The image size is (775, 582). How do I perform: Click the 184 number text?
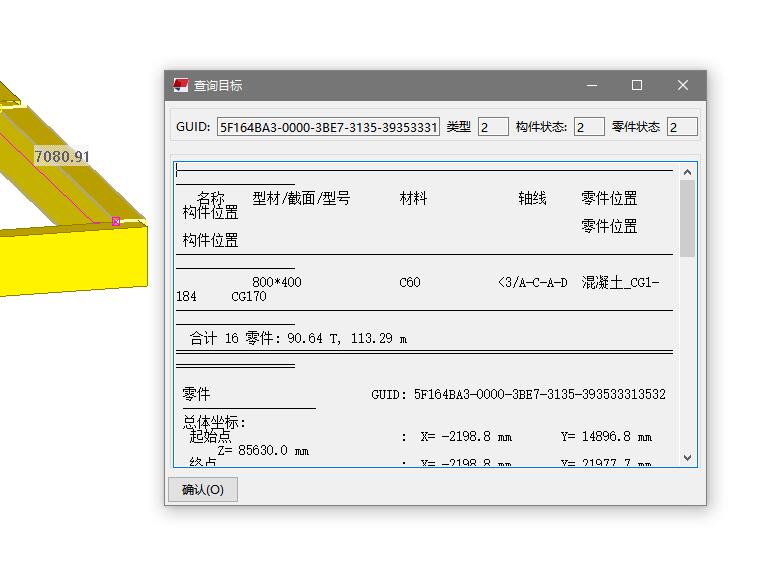click(x=186, y=296)
